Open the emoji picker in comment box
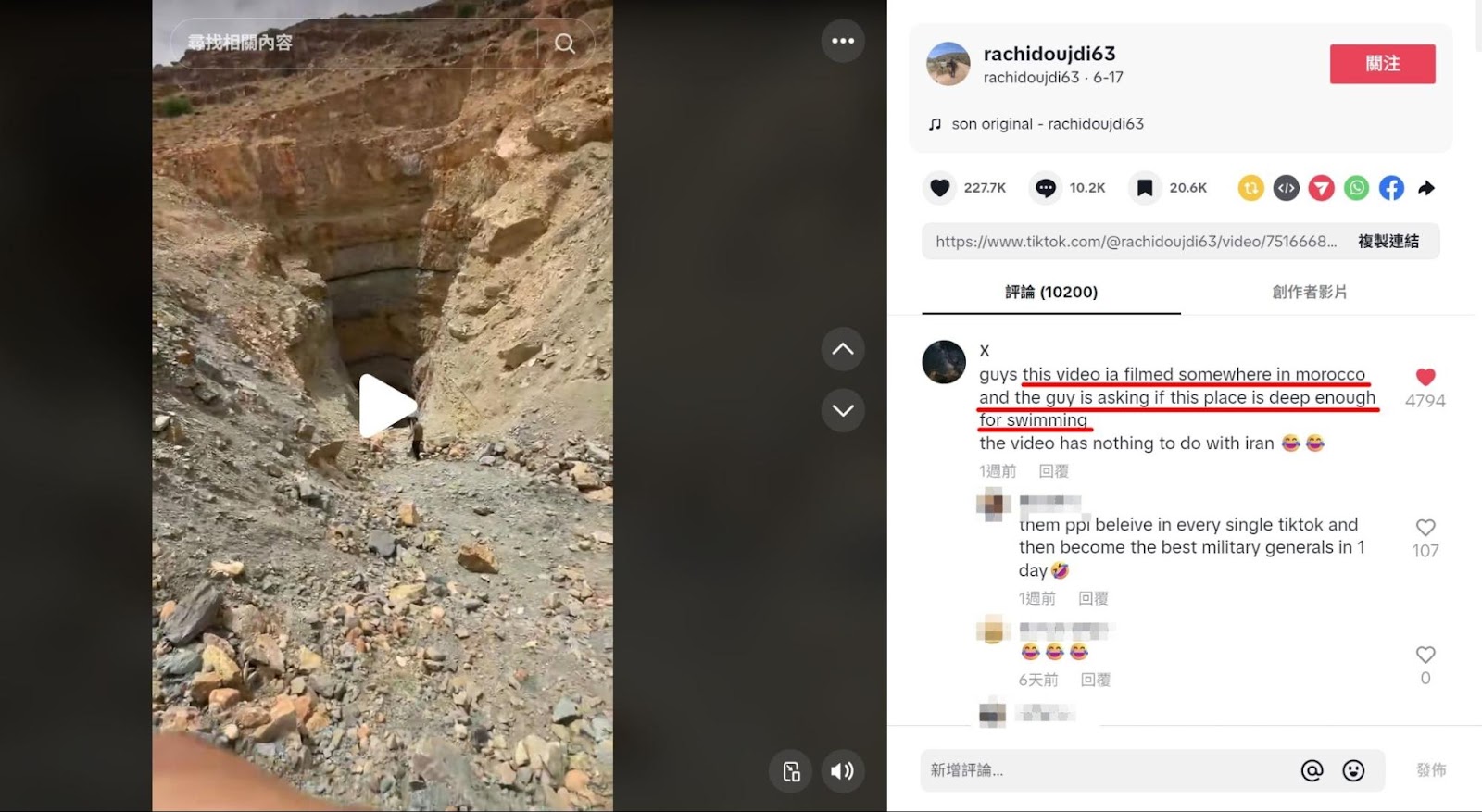 (1353, 770)
